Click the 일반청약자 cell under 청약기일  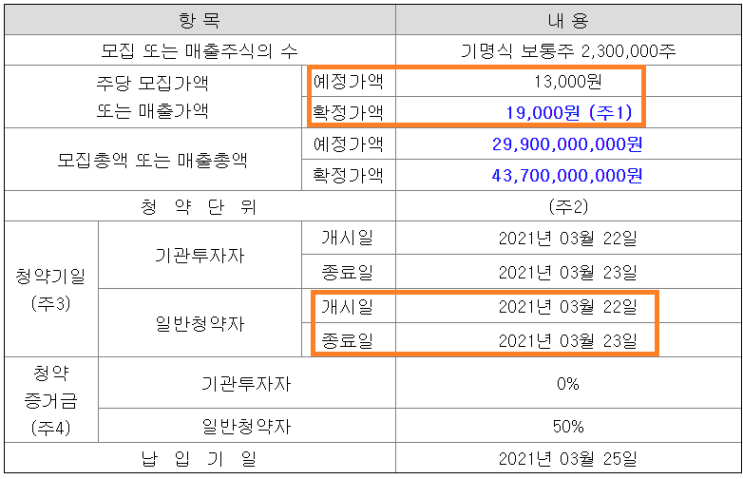[199, 323]
